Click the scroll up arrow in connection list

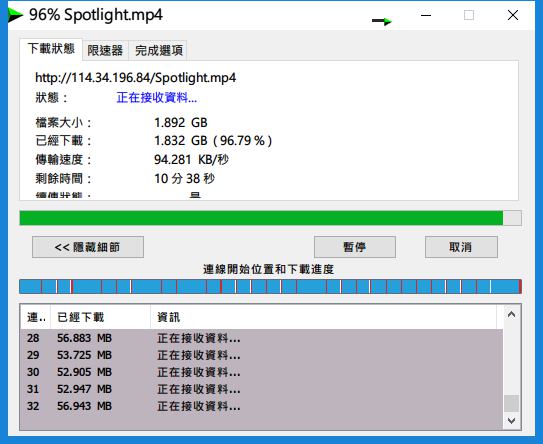pyautogui.click(x=511, y=315)
